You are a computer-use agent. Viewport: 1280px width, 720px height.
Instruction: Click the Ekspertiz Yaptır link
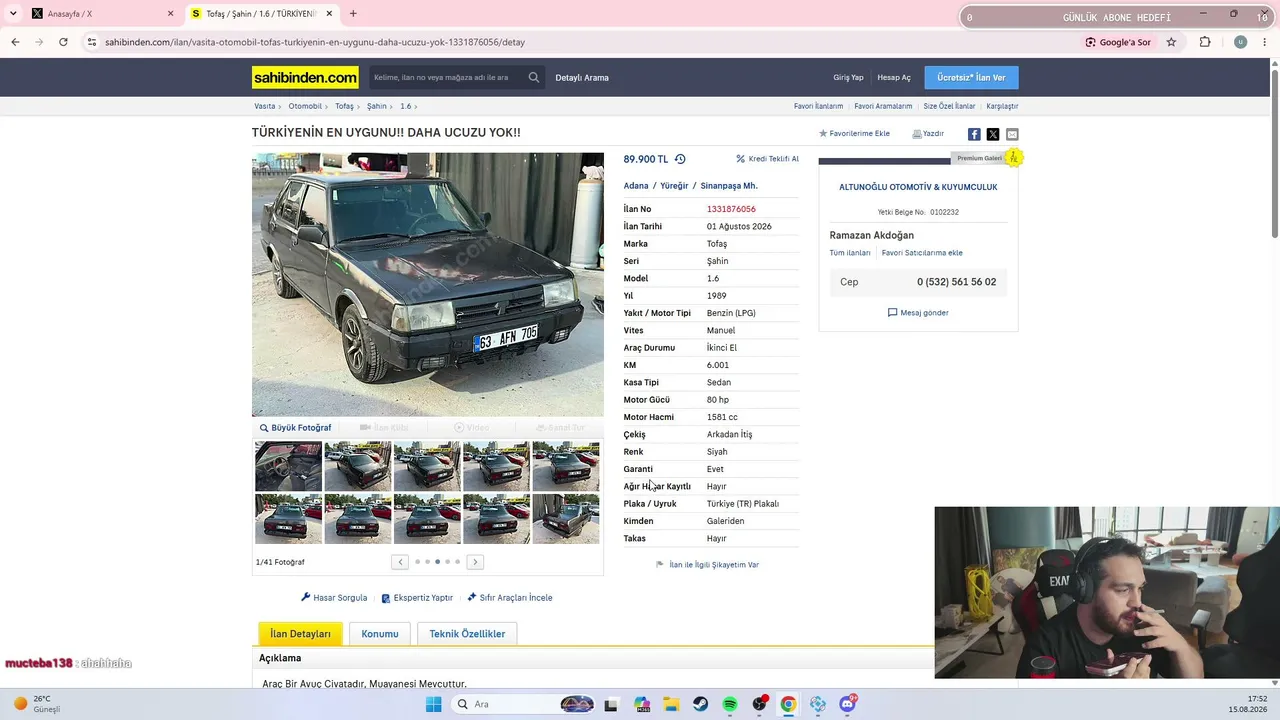click(417, 598)
